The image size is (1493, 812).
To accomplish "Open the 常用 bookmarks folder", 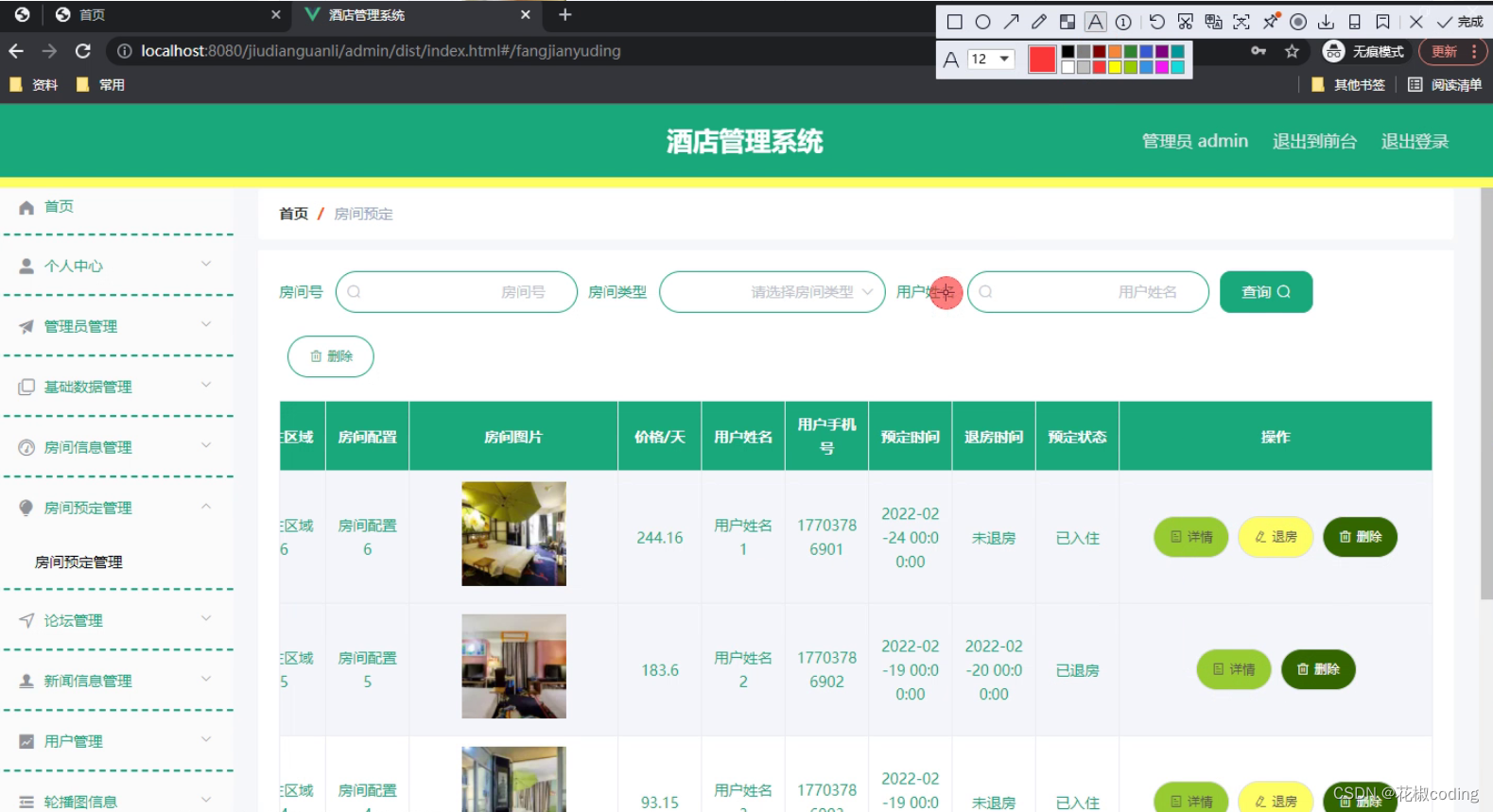I will tap(100, 85).
